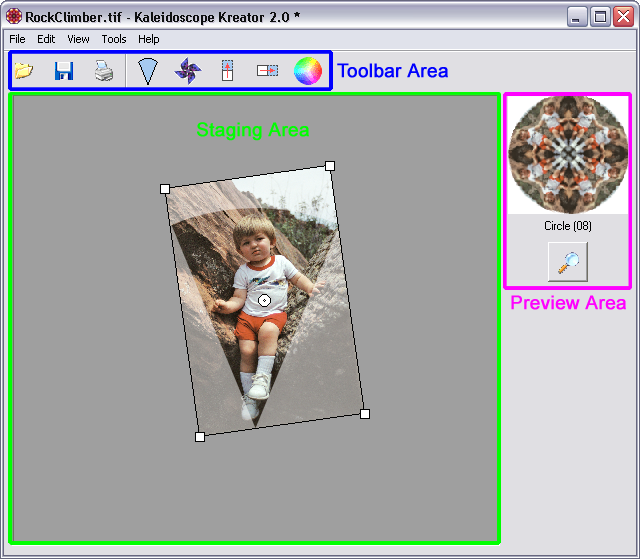Click the magnifying glass preview button
640x559 pixels.
[x=568, y=262]
